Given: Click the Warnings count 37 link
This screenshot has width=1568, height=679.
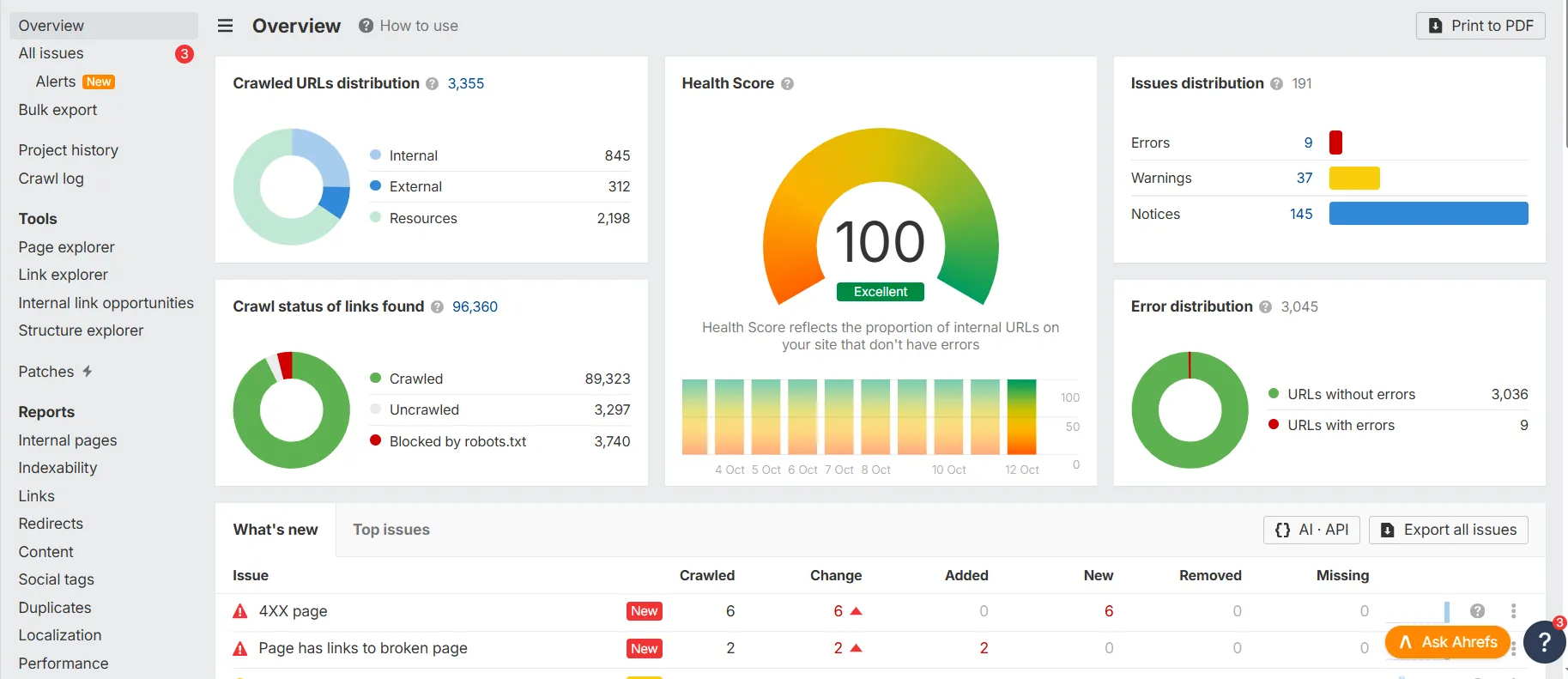Looking at the screenshot, I should 1305,178.
